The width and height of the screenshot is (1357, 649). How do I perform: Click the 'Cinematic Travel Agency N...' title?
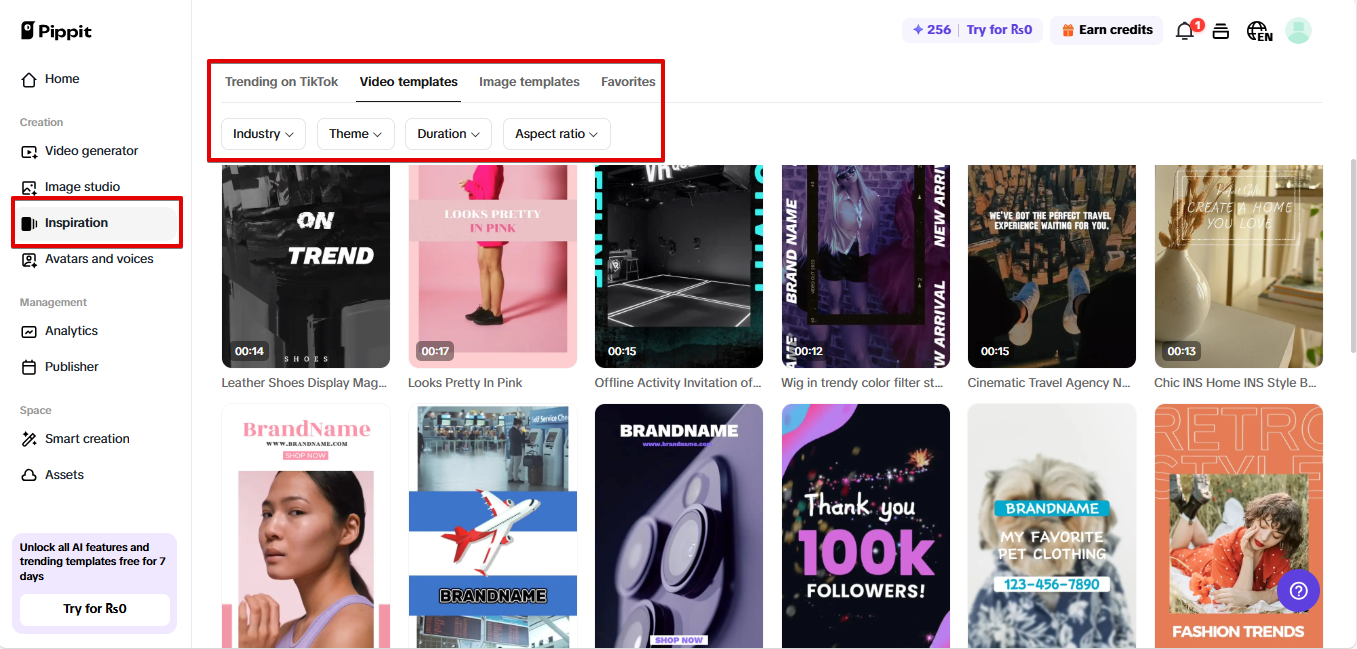click(x=1048, y=383)
